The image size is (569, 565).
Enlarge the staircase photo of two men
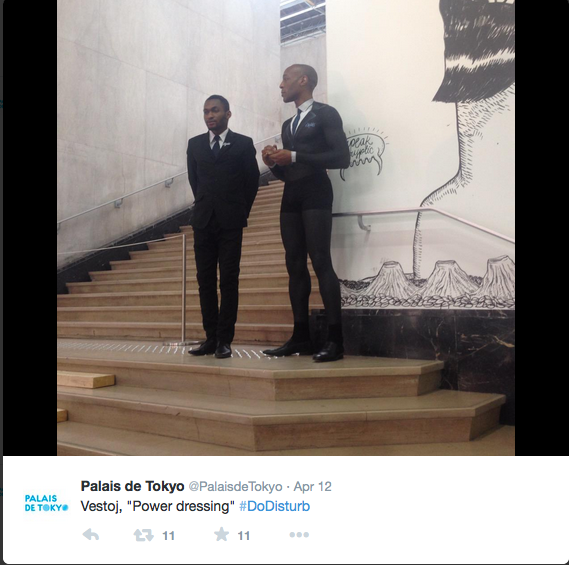coord(286,228)
